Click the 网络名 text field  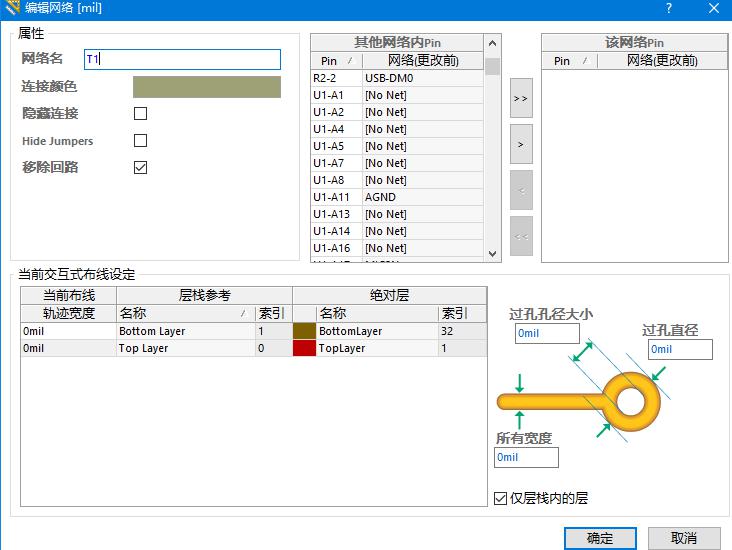tap(182, 60)
